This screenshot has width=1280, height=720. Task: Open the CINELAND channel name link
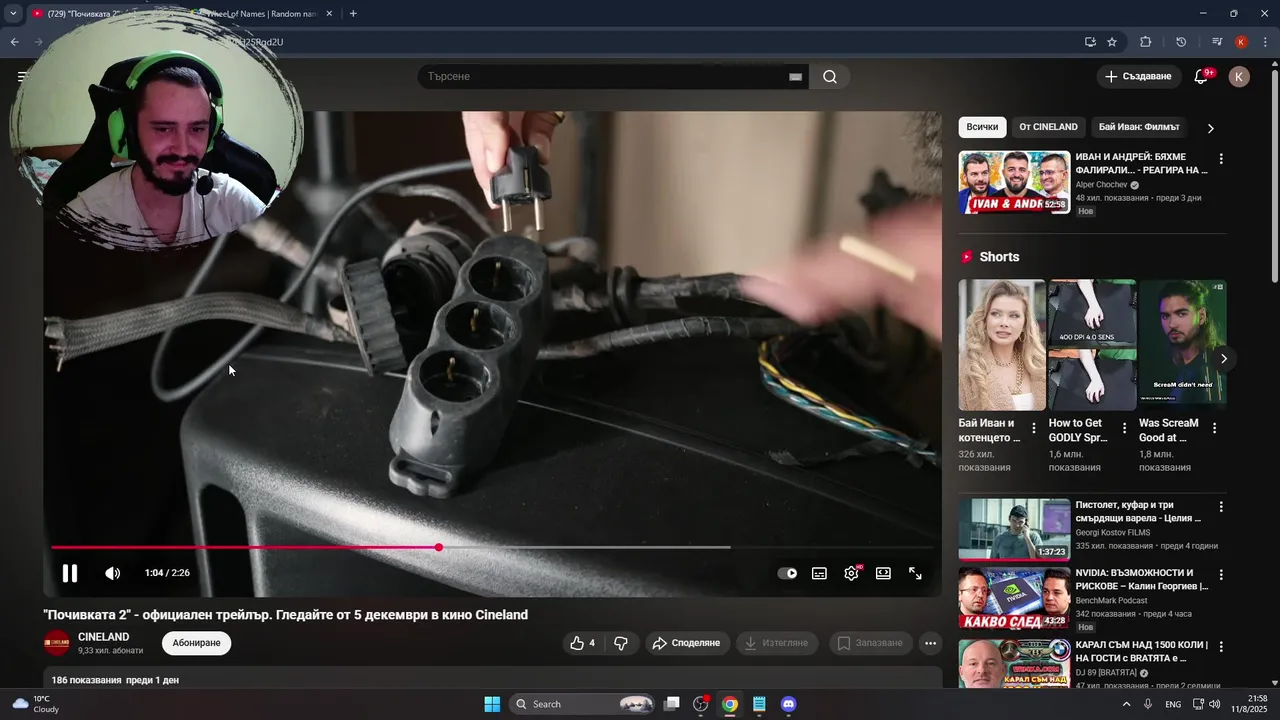pos(103,637)
